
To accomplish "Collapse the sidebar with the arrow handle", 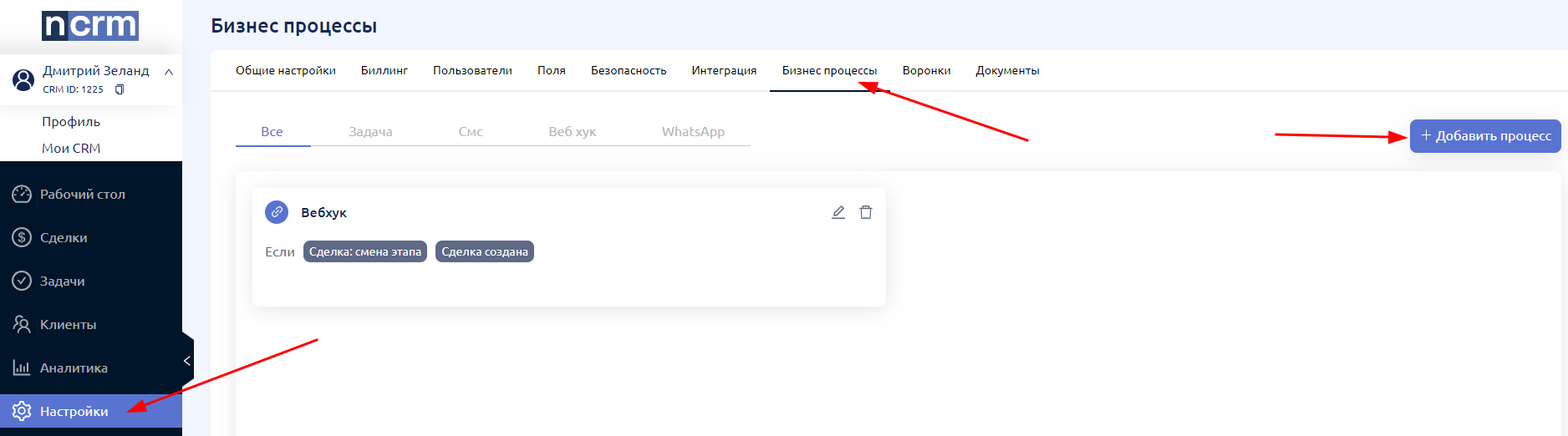I will tap(187, 361).
